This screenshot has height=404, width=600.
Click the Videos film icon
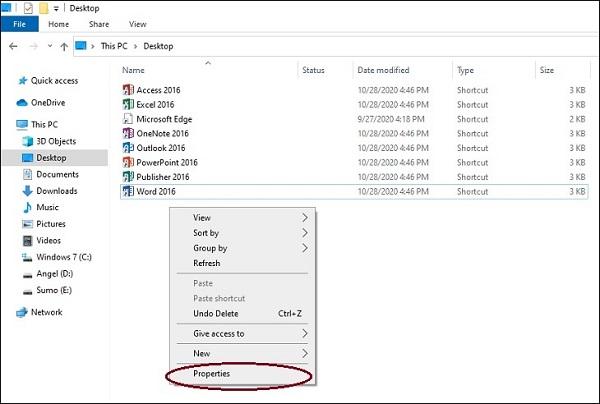[28, 241]
